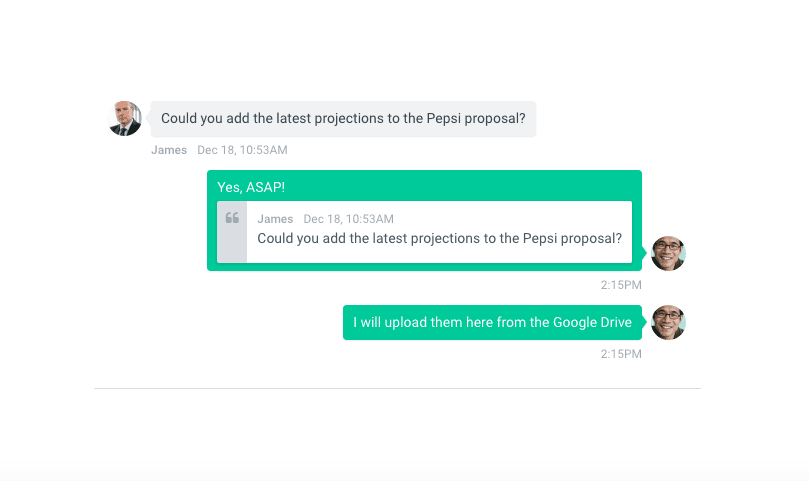Select the 'I will upload them here' green bubble

coord(492,322)
